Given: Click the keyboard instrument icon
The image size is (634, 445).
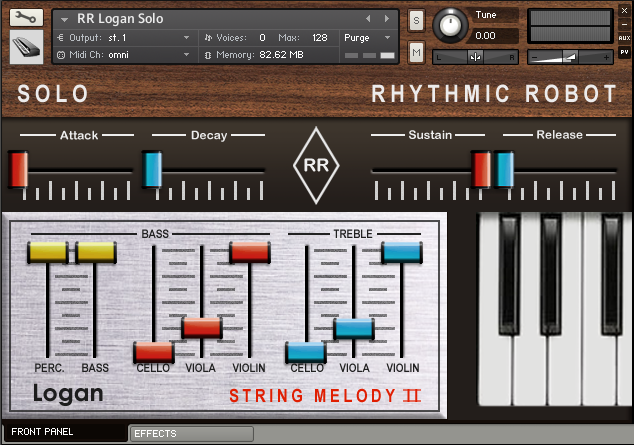Looking at the screenshot, I should (x=26, y=47).
